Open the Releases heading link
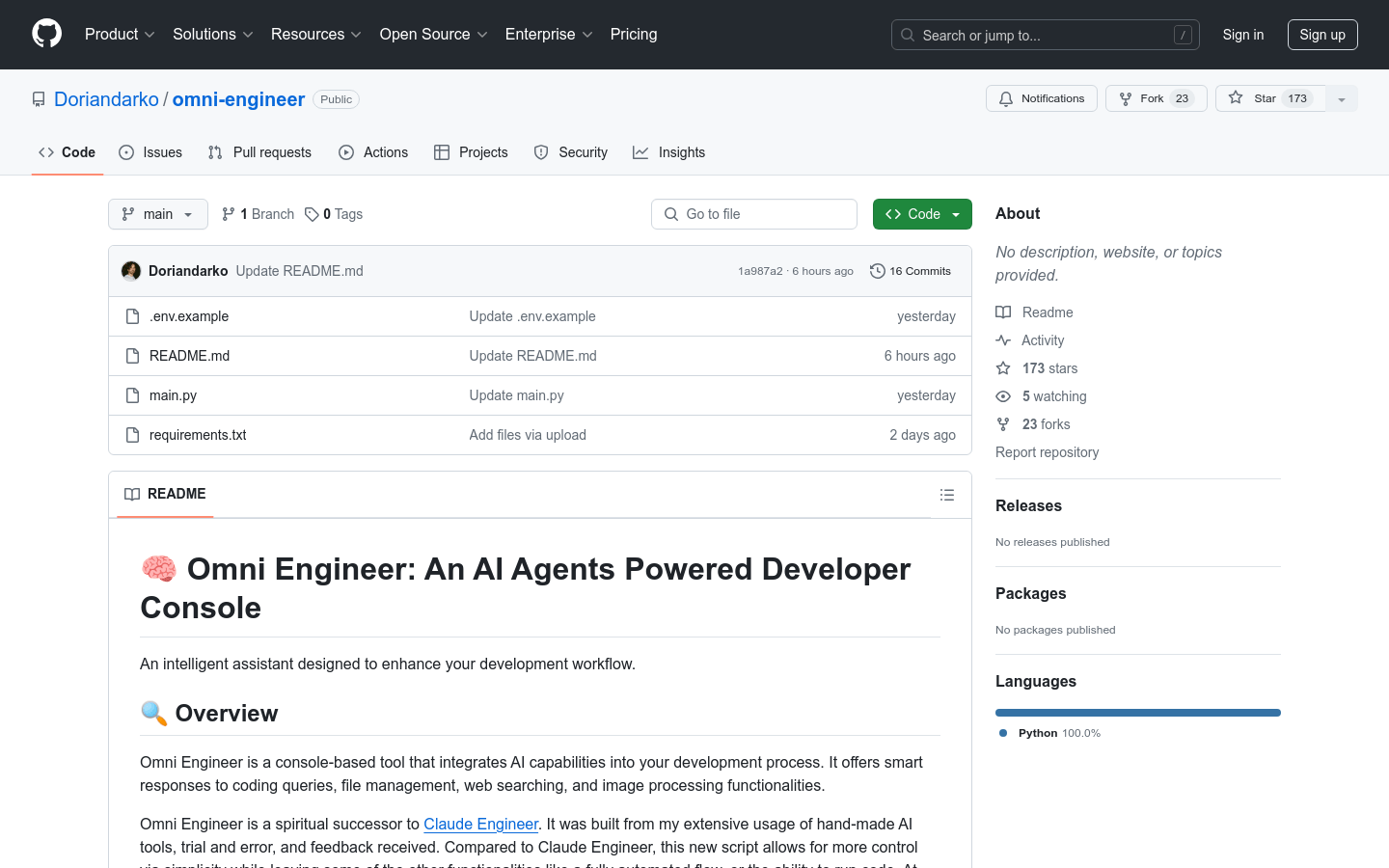This screenshot has width=1389, height=868. pyautogui.click(x=1028, y=505)
